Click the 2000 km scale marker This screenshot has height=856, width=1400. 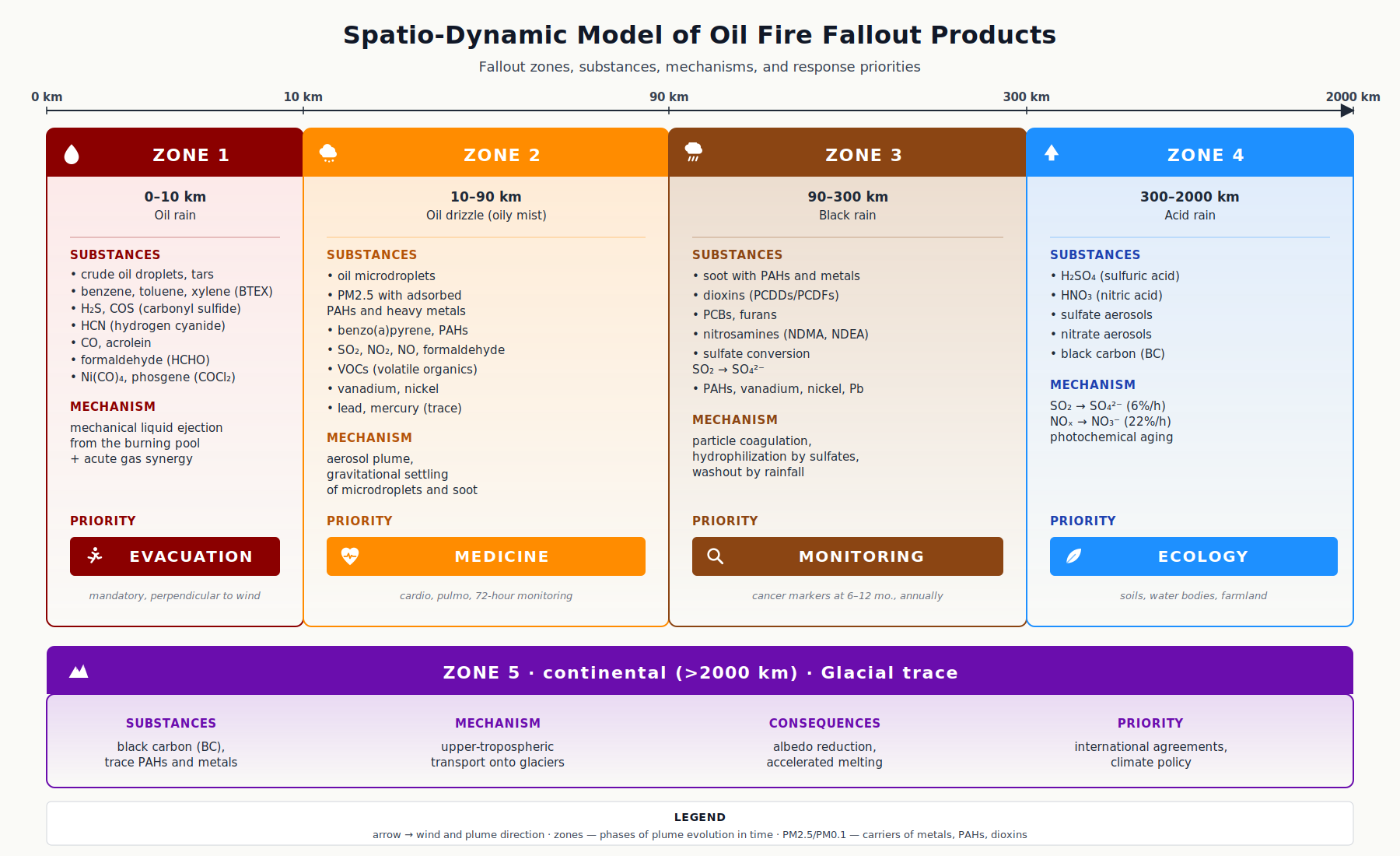click(x=1353, y=97)
